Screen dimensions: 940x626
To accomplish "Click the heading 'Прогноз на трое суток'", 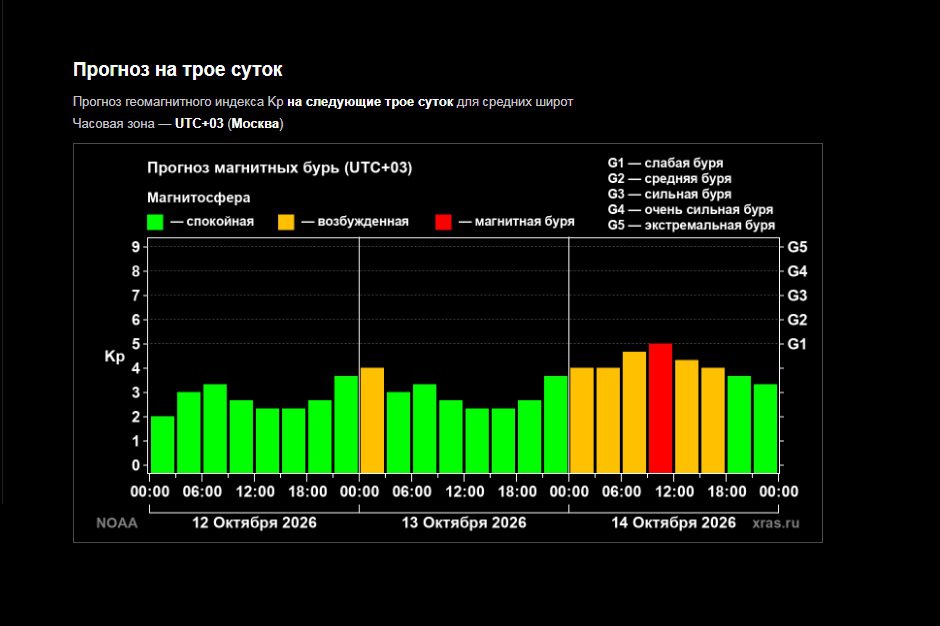I will click(177, 70).
